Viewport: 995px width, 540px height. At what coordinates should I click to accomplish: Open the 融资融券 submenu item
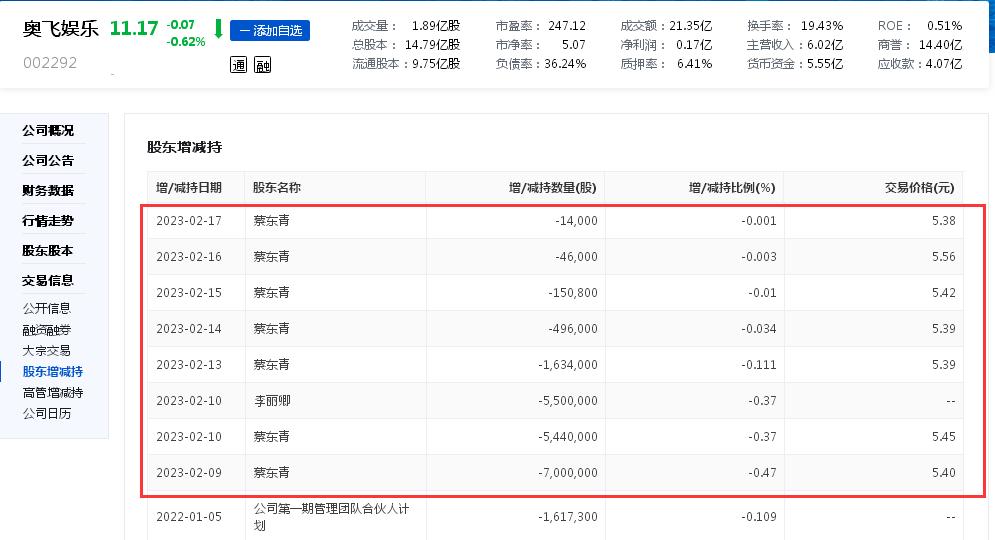pyautogui.click(x=47, y=330)
